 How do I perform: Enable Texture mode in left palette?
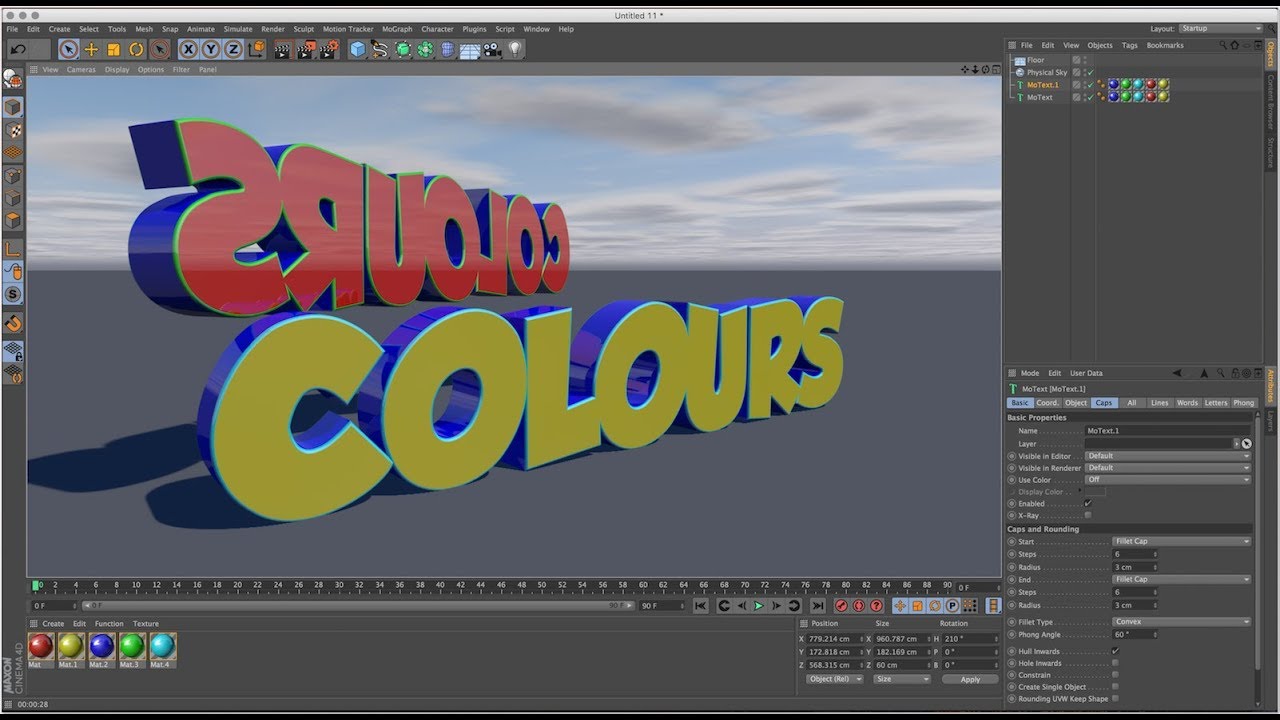point(13,130)
